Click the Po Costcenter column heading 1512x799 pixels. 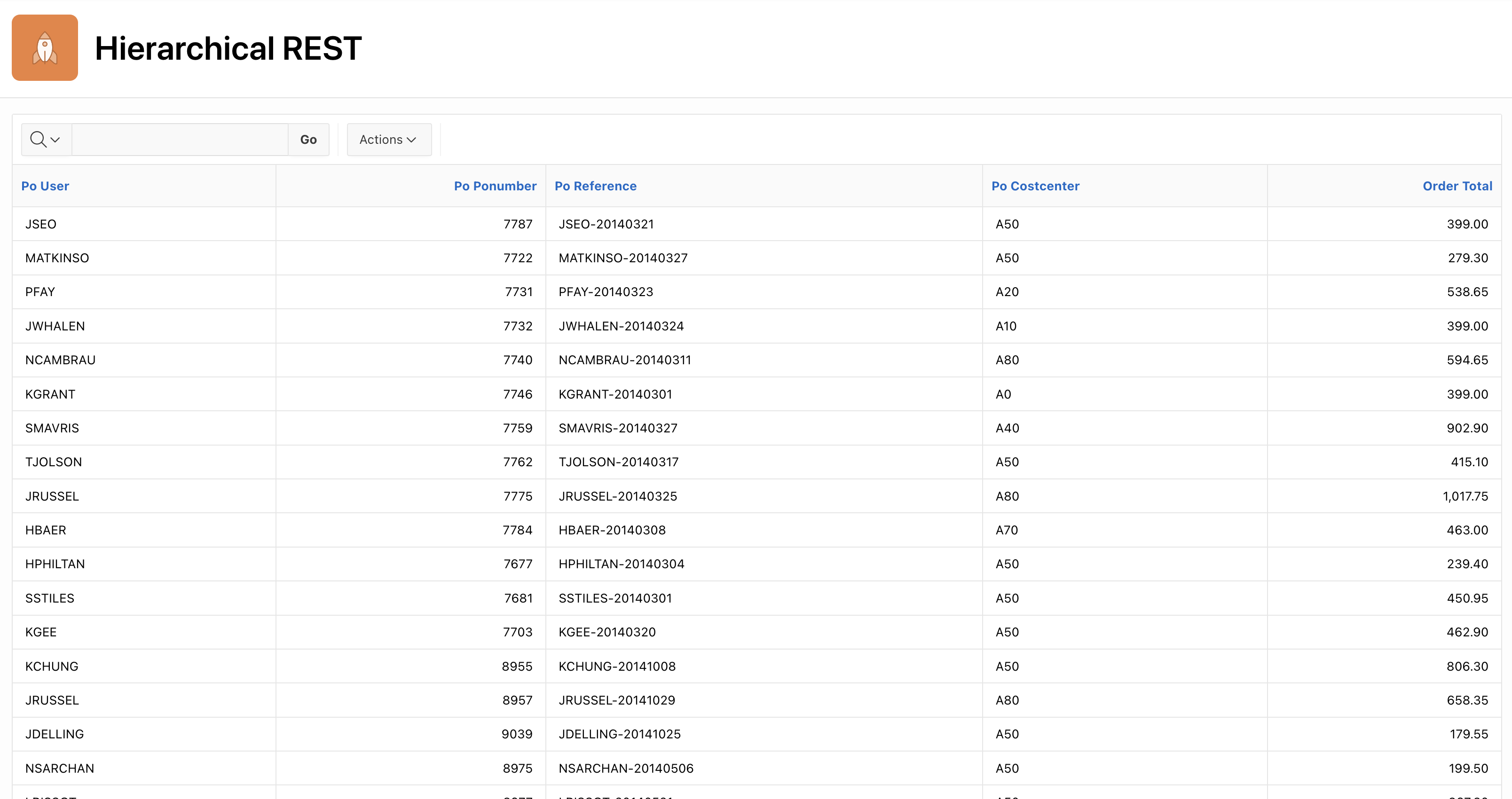point(1035,186)
